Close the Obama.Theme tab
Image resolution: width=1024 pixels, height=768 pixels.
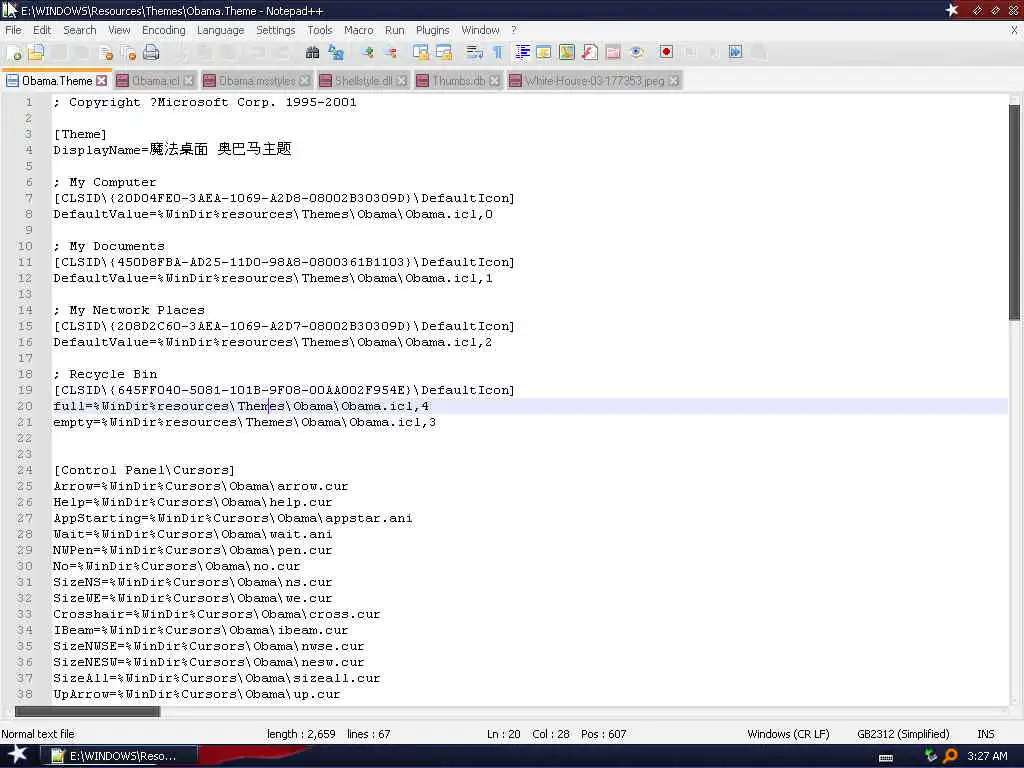click(101, 80)
